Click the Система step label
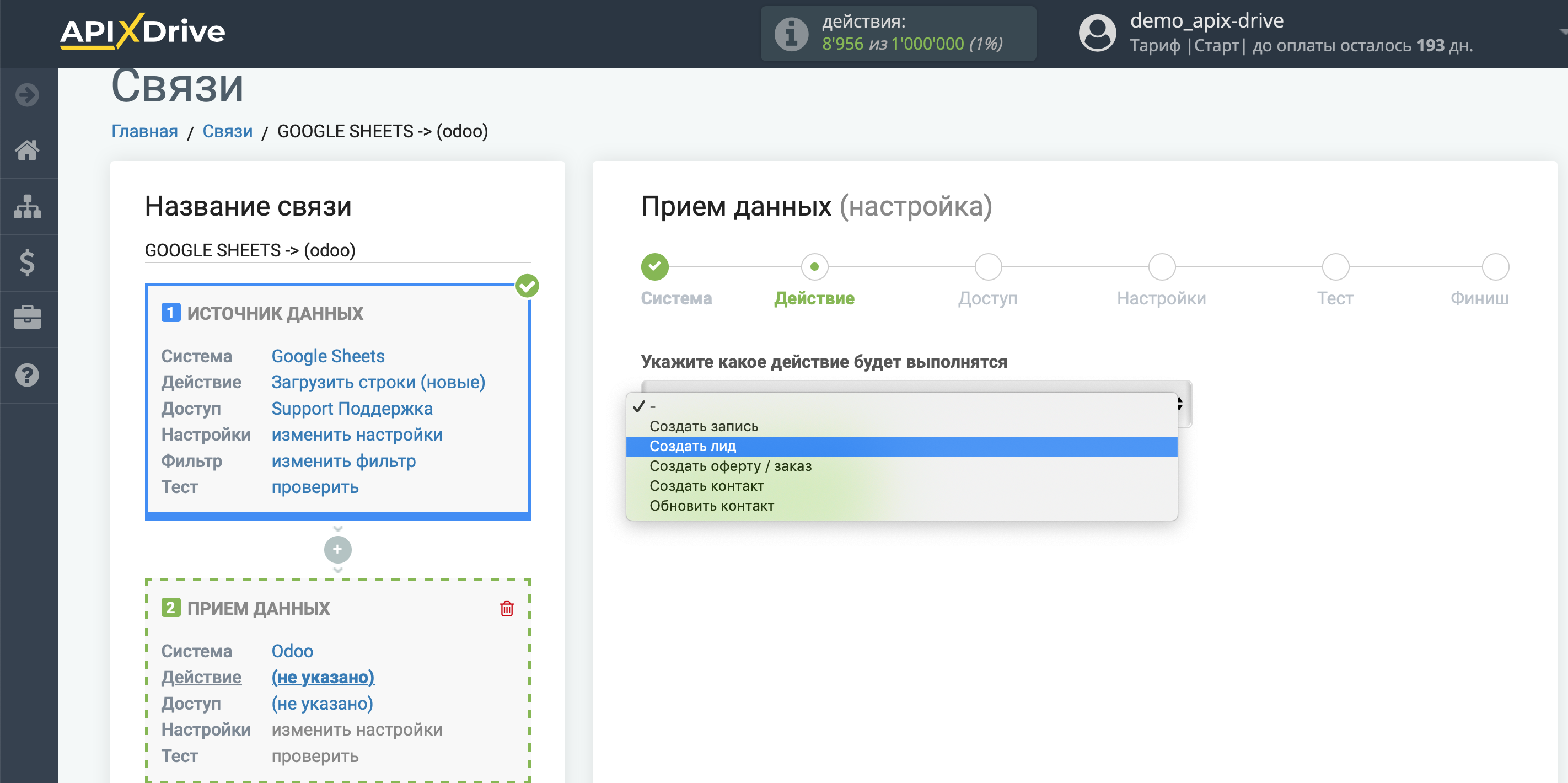 [675, 298]
